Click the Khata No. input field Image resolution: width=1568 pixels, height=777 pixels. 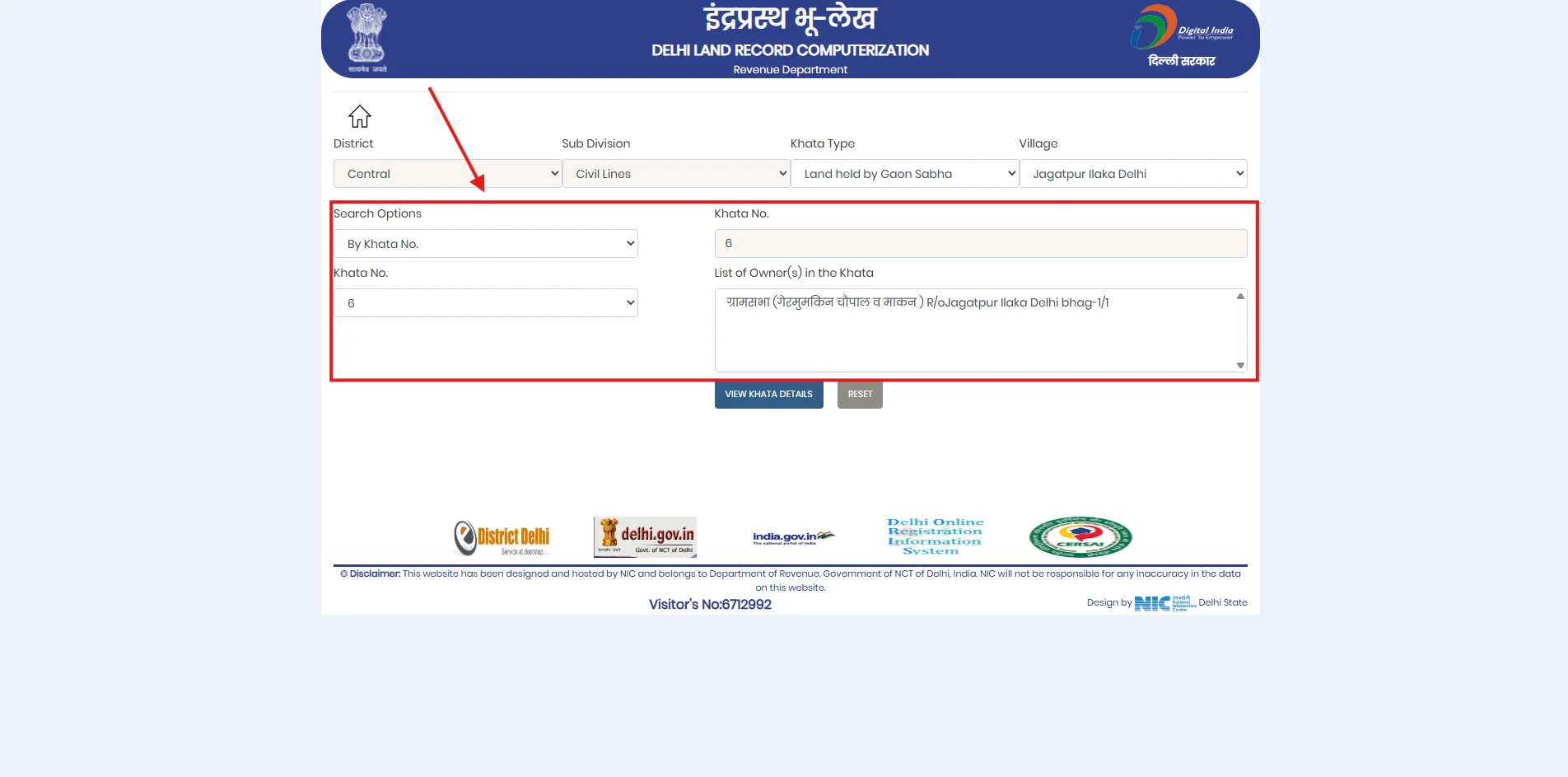[x=979, y=243]
